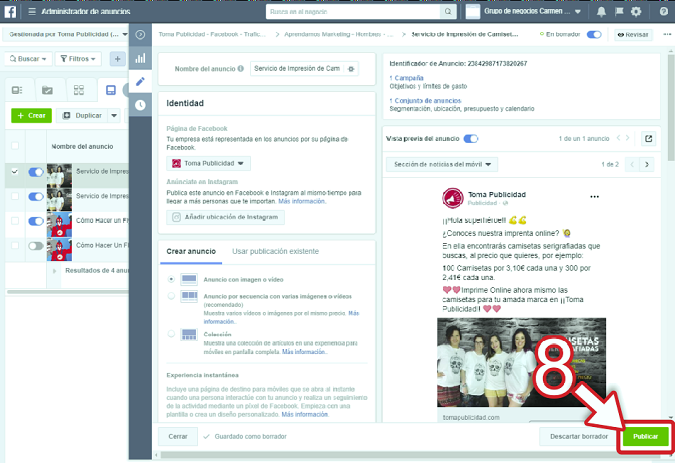Open the account overview tab icon

pos(17,90)
